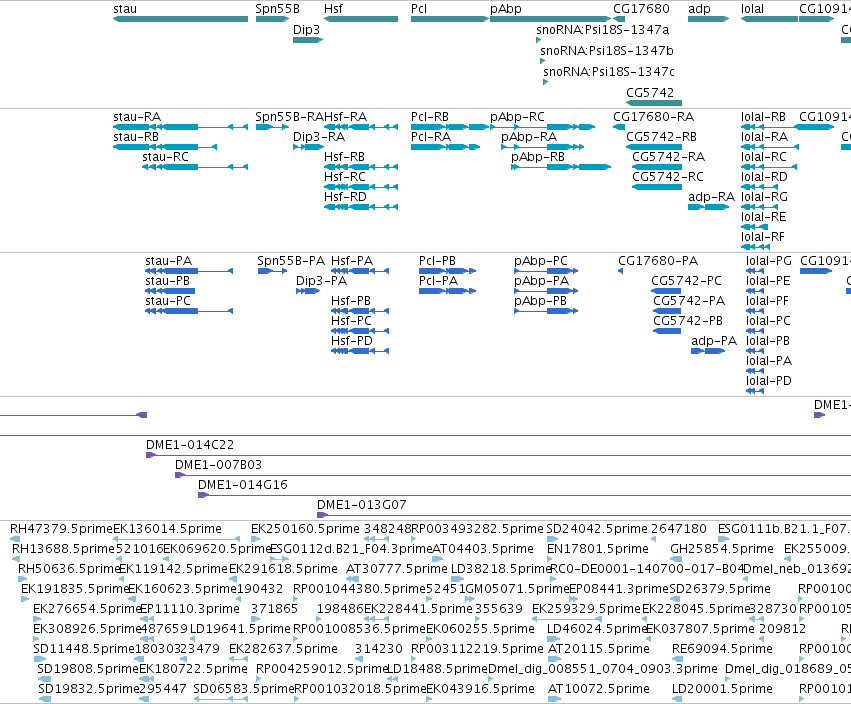Click the stau-PB protein feature
Viewport: 851px width, 704px height.
click(170, 291)
